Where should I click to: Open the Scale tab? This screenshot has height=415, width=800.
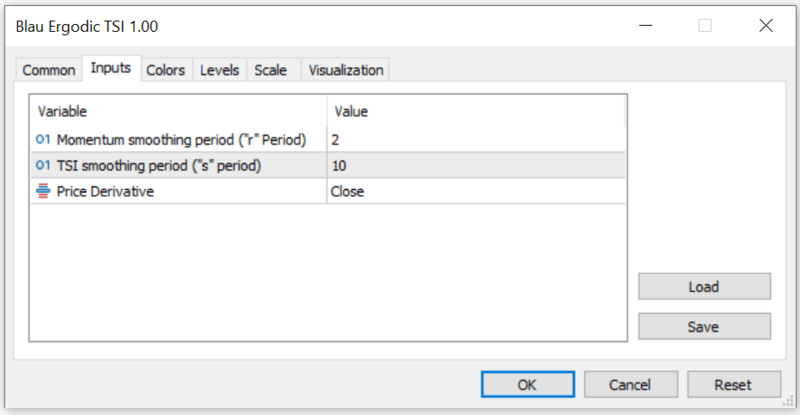[x=270, y=70]
